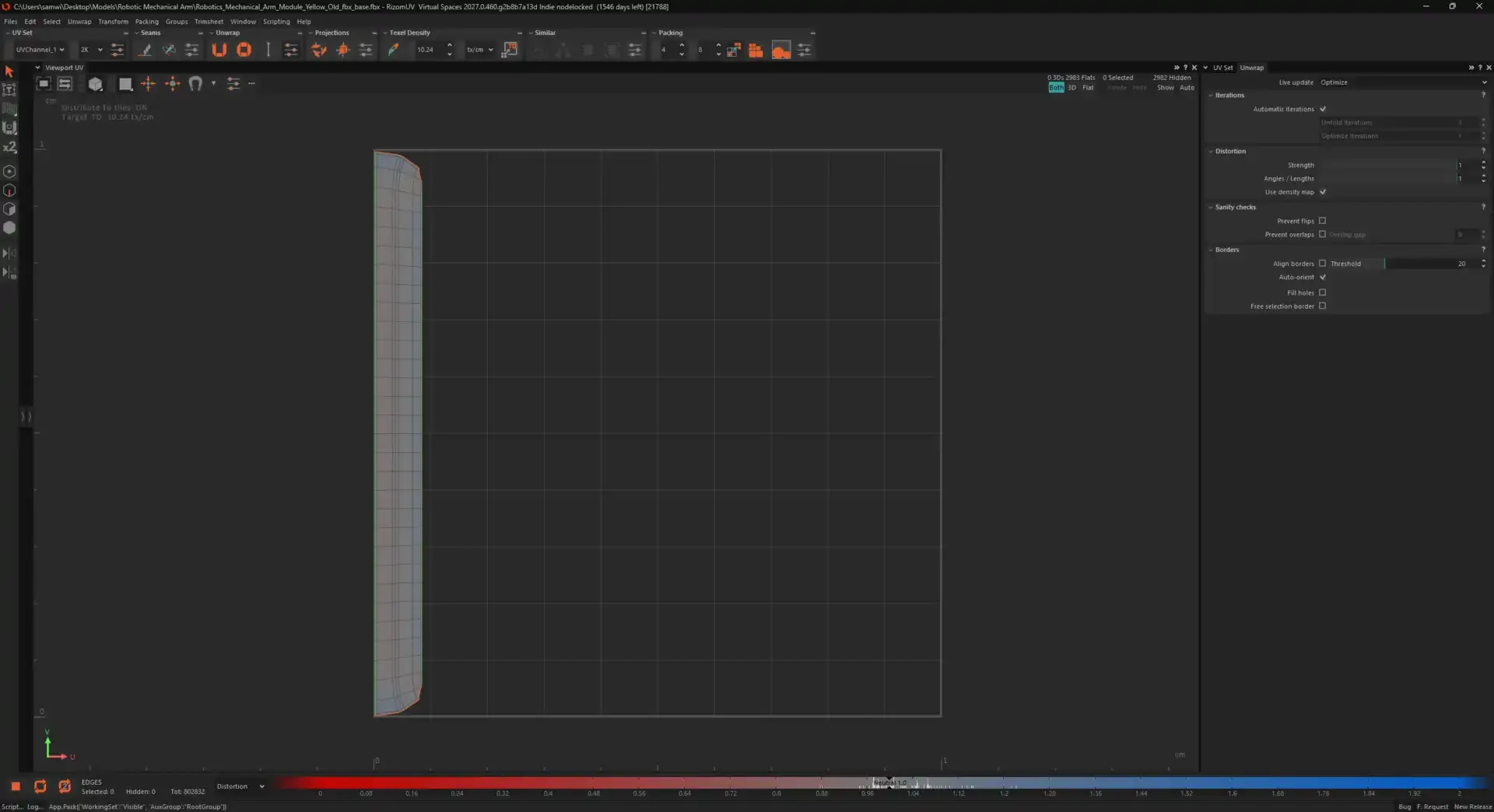1494x812 pixels.
Task: Open Seams options sliders icon
Action: click(x=192, y=50)
